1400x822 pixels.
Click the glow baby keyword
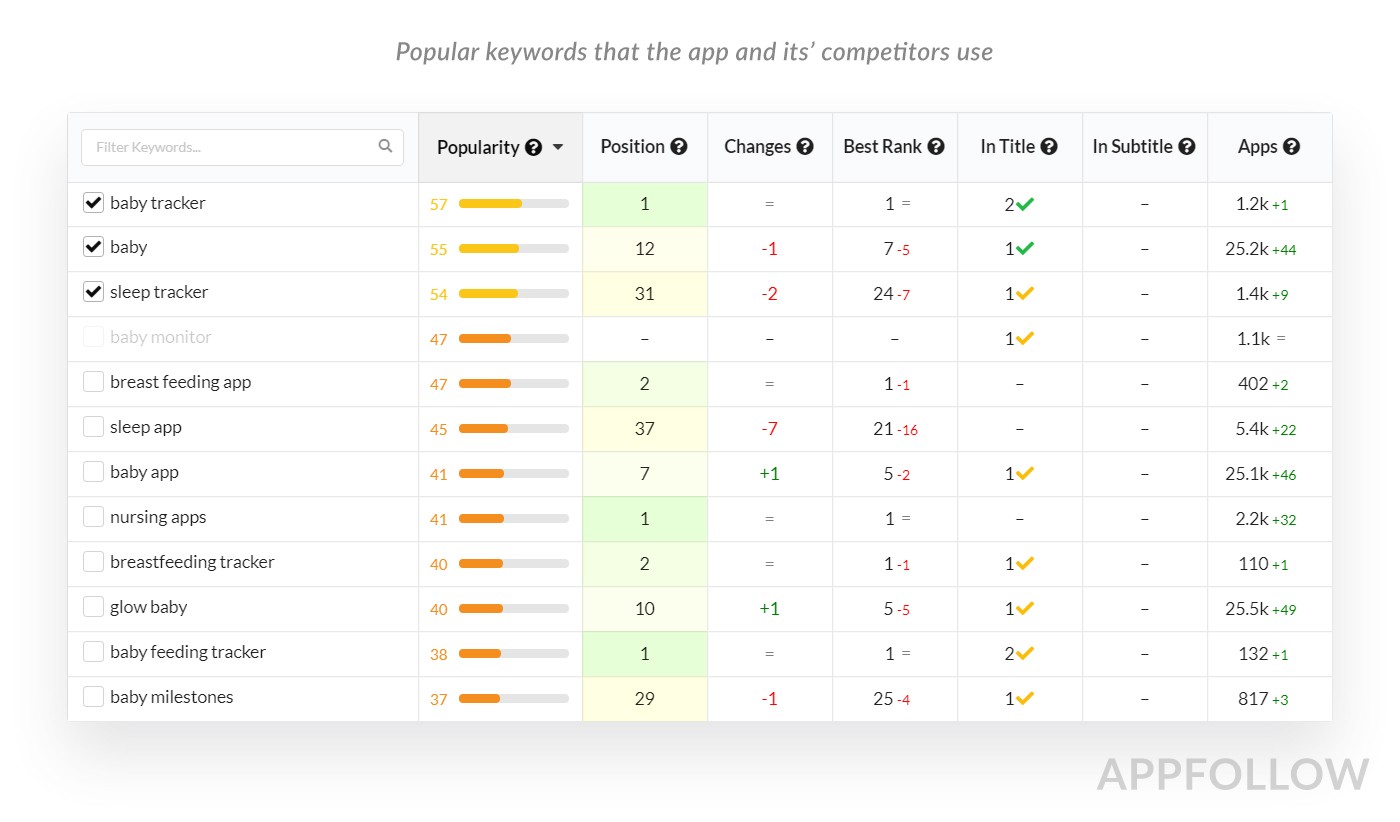(148, 607)
